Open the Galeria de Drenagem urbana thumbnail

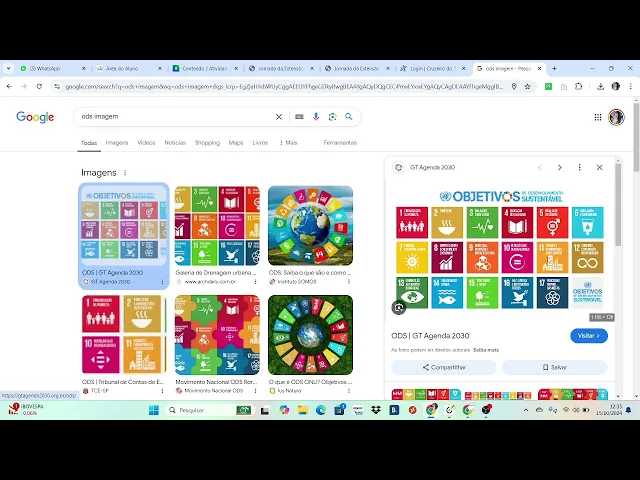point(217,225)
